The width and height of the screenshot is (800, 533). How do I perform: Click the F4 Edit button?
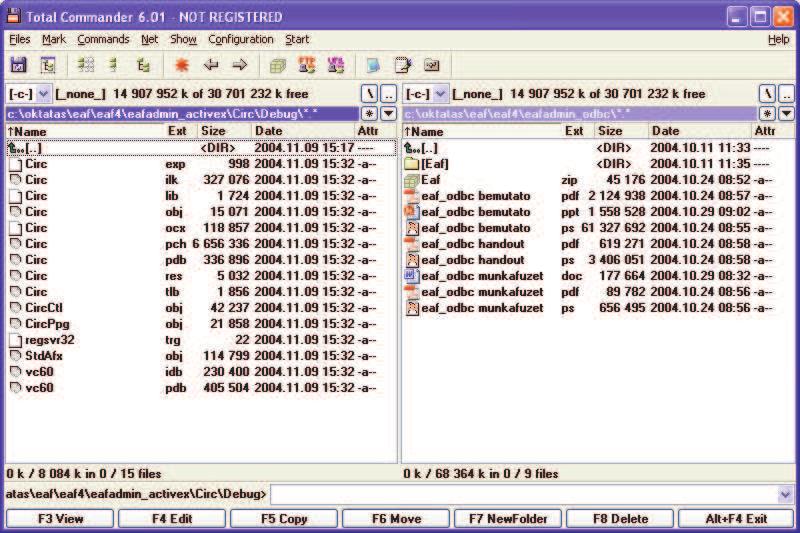[x=172, y=519]
